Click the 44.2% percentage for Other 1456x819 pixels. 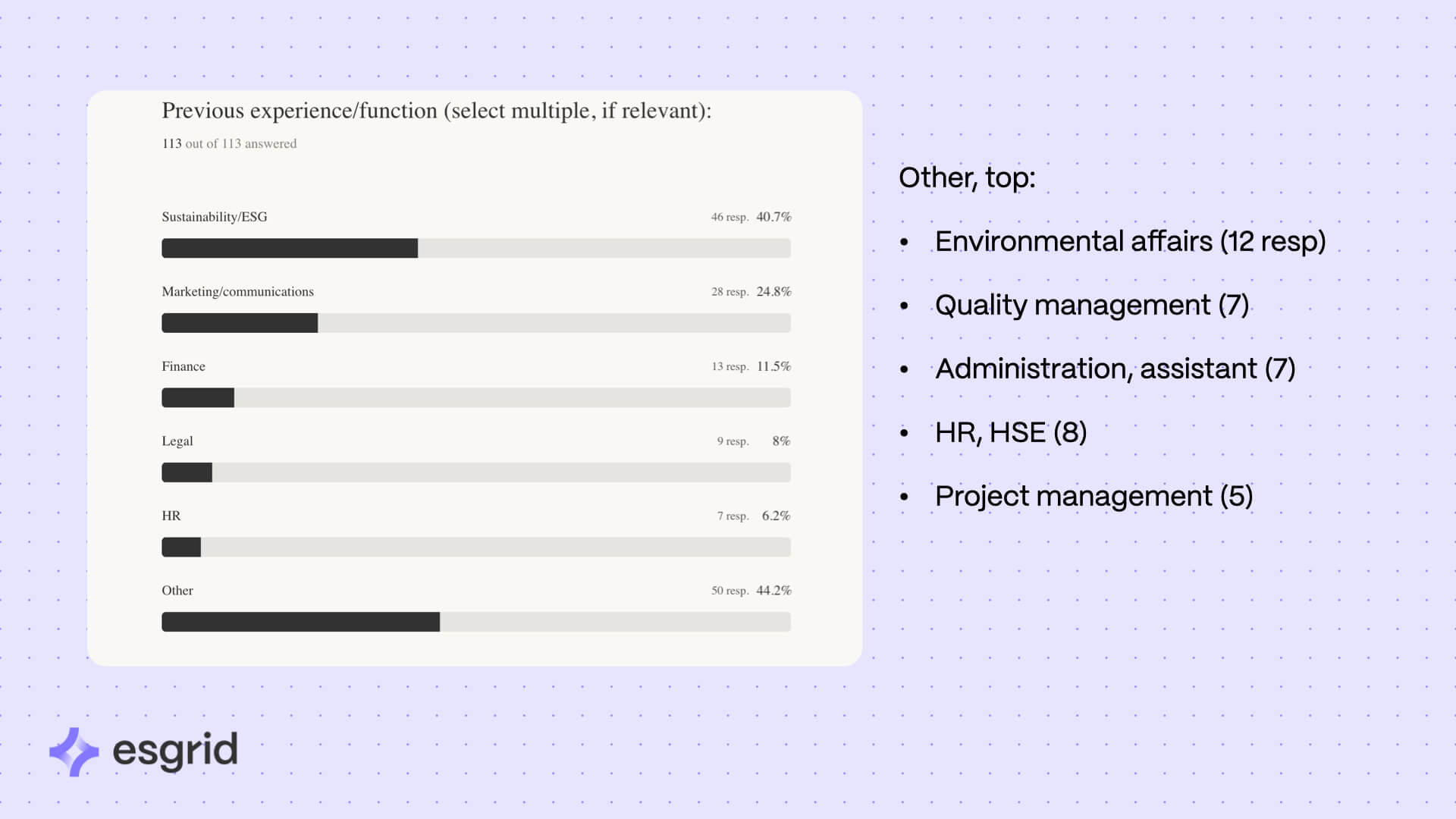(773, 590)
